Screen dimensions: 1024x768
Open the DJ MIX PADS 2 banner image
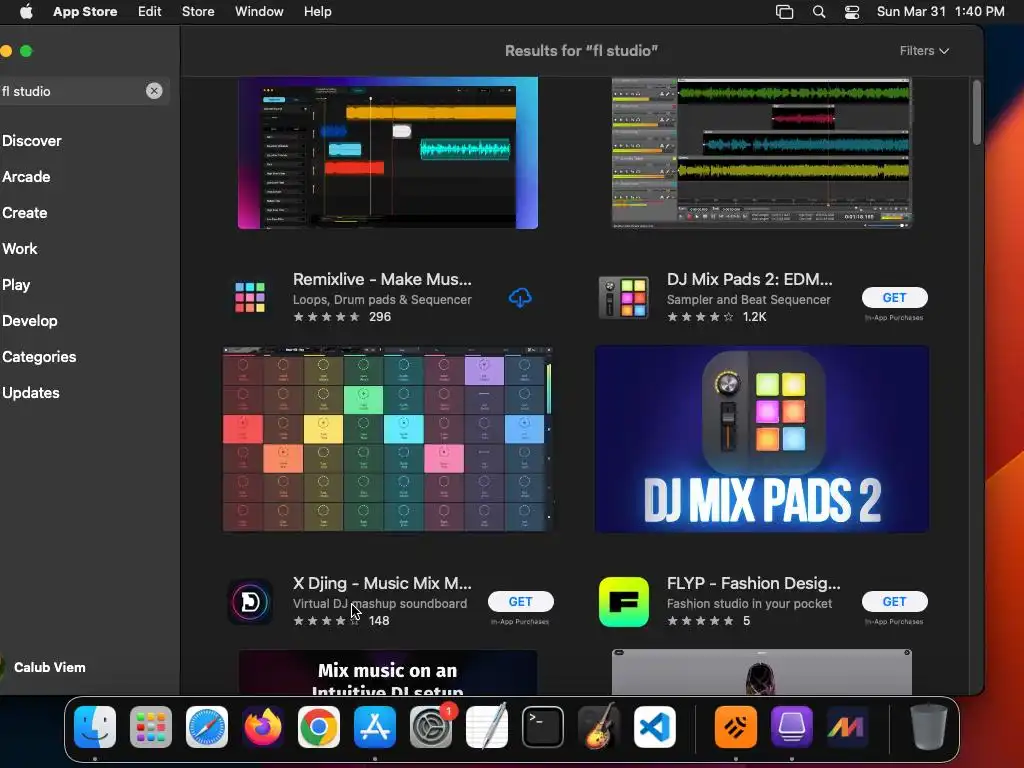click(761, 439)
